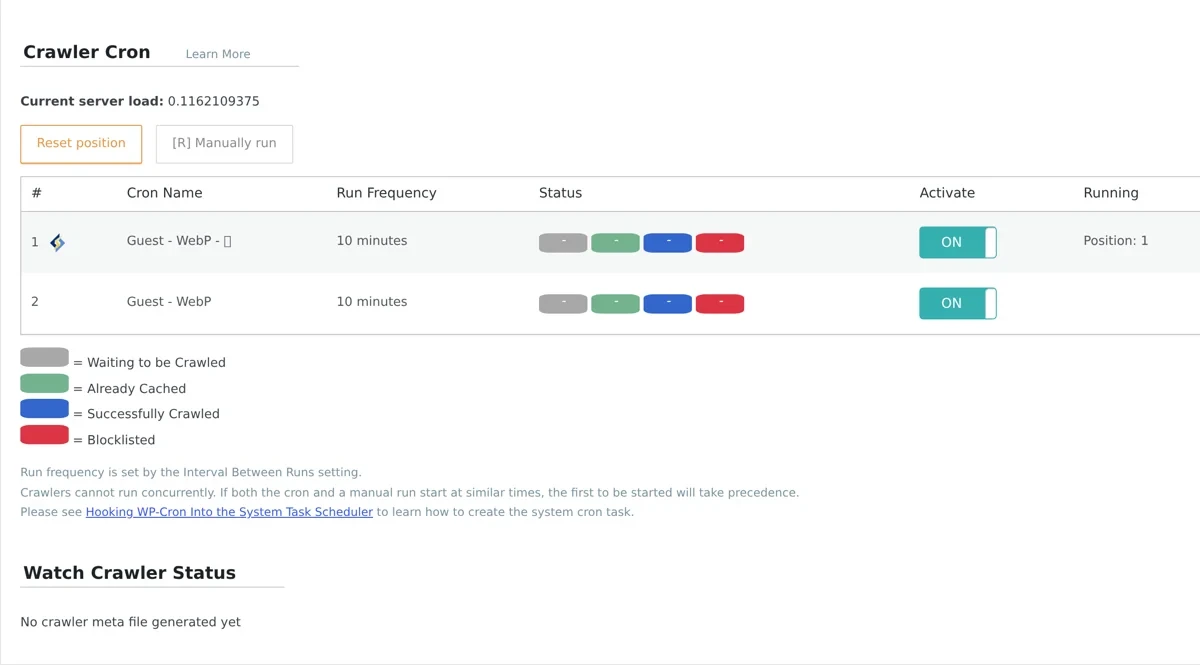The height and width of the screenshot is (665, 1200).
Task: Click the Successfully Crawled legend label
Action: point(153,414)
